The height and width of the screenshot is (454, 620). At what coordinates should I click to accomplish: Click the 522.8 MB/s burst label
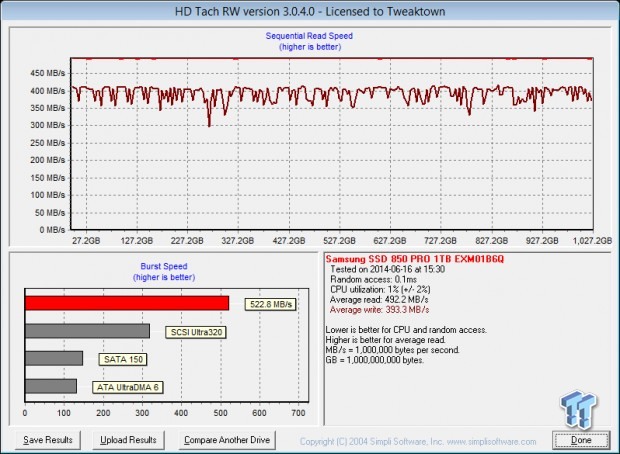pos(270,304)
